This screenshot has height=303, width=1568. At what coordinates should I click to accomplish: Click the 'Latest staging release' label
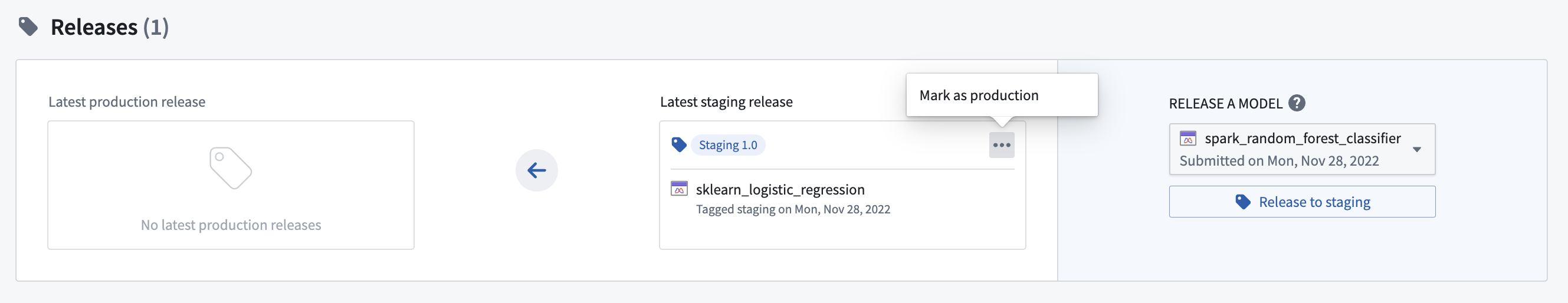coord(726,101)
